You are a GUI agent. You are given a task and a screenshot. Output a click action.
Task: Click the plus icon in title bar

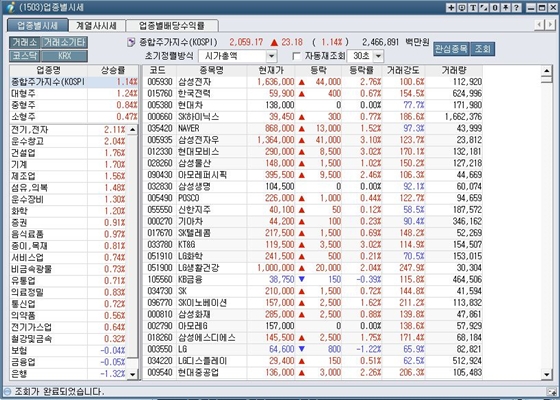(x=451, y=8)
